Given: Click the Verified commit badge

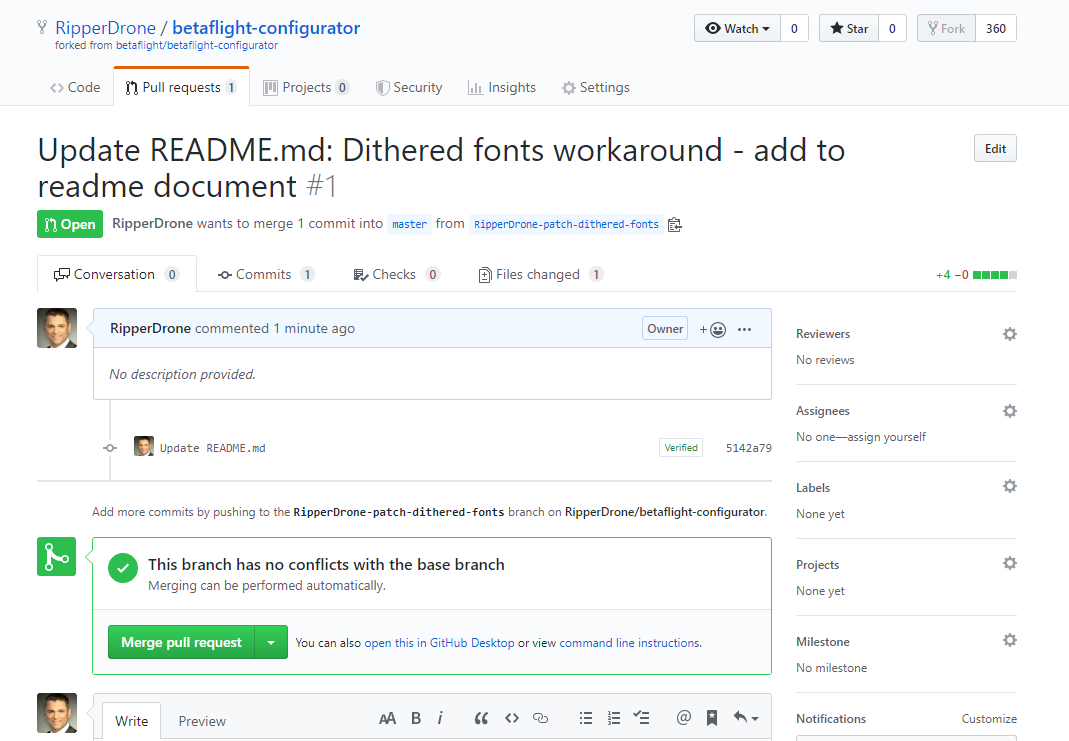Looking at the screenshot, I should point(680,448).
